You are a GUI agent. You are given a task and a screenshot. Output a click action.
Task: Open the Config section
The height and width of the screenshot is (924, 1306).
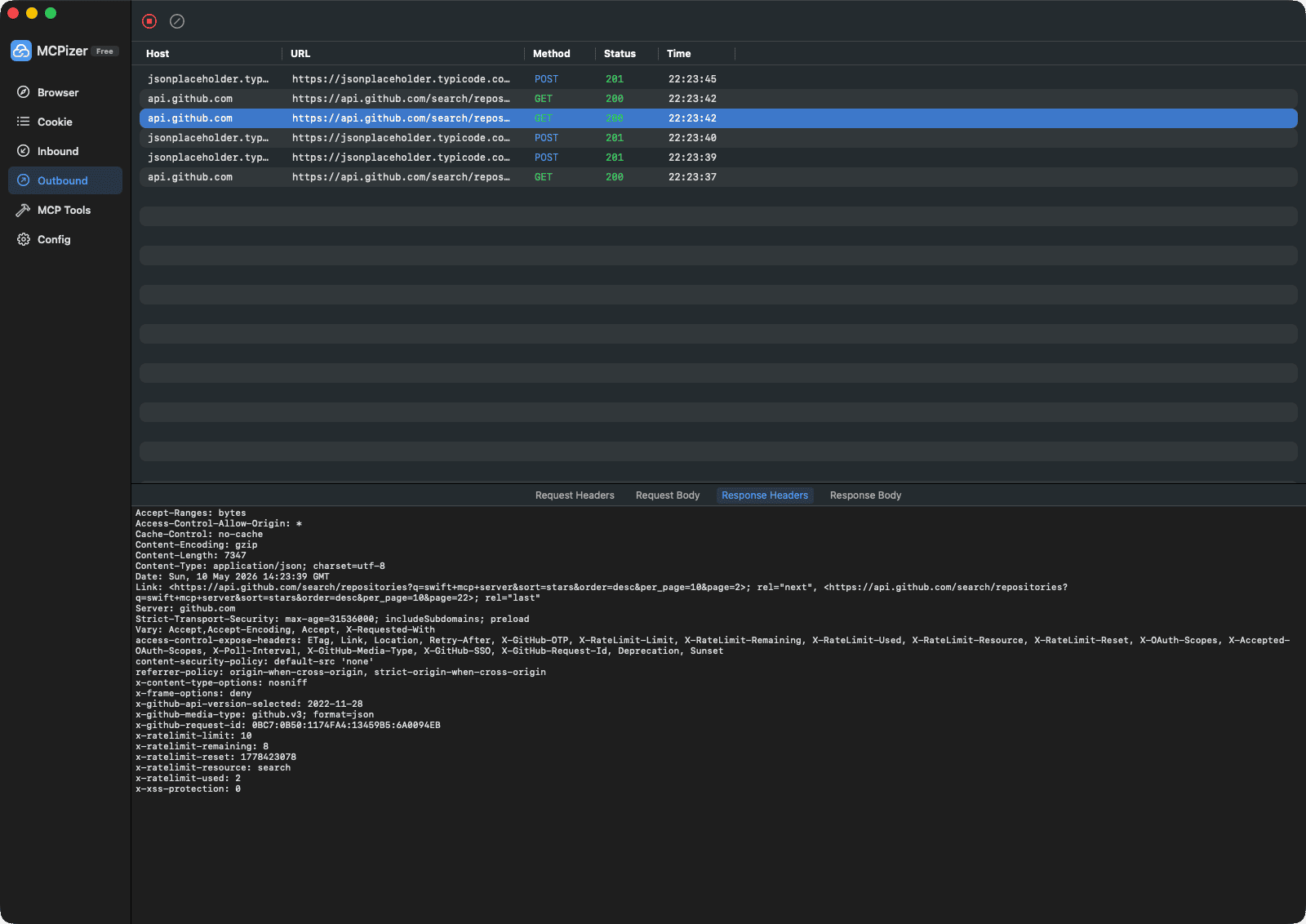coord(65,239)
